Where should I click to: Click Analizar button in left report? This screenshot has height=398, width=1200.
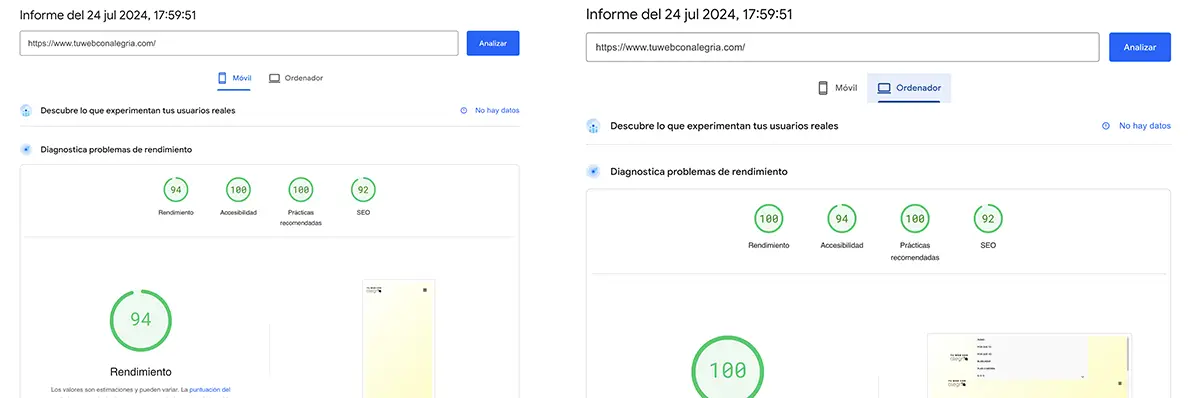coord(493,44)
